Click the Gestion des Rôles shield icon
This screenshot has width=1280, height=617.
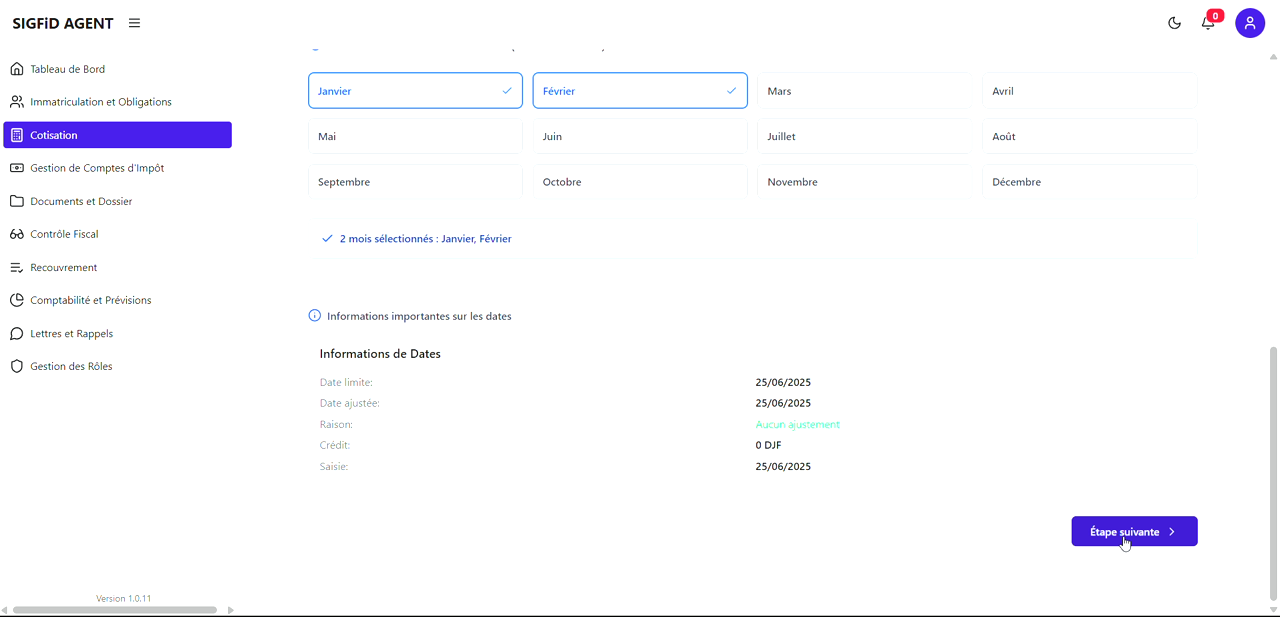tap(17, 366)
